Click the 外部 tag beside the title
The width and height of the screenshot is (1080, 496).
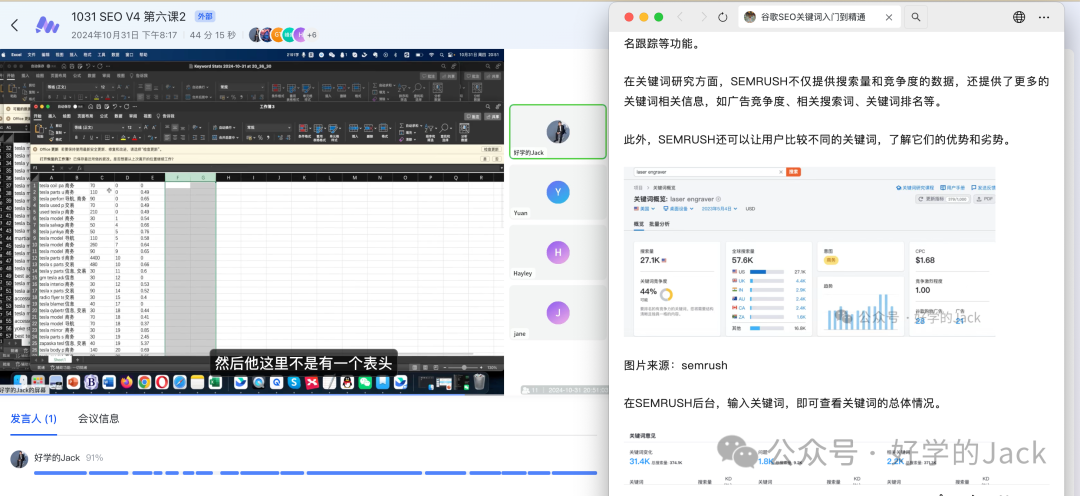tap(204, 17)
